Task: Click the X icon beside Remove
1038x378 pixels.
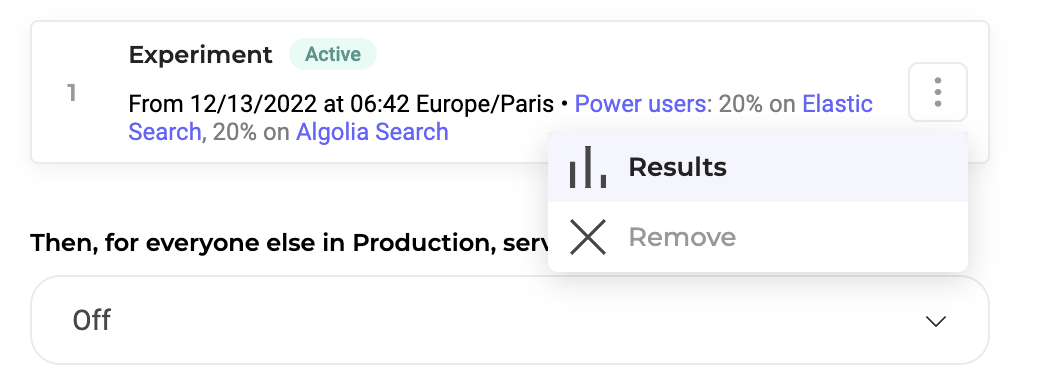Action: (x=588, y=237)
